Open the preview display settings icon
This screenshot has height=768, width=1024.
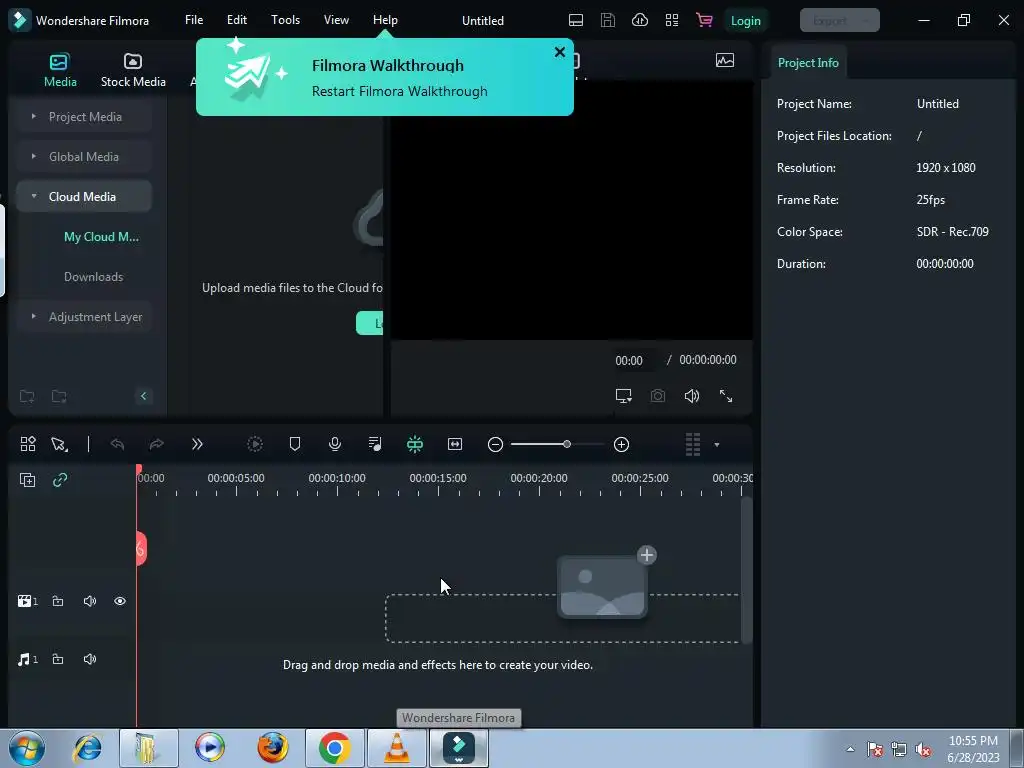(624, 396)
